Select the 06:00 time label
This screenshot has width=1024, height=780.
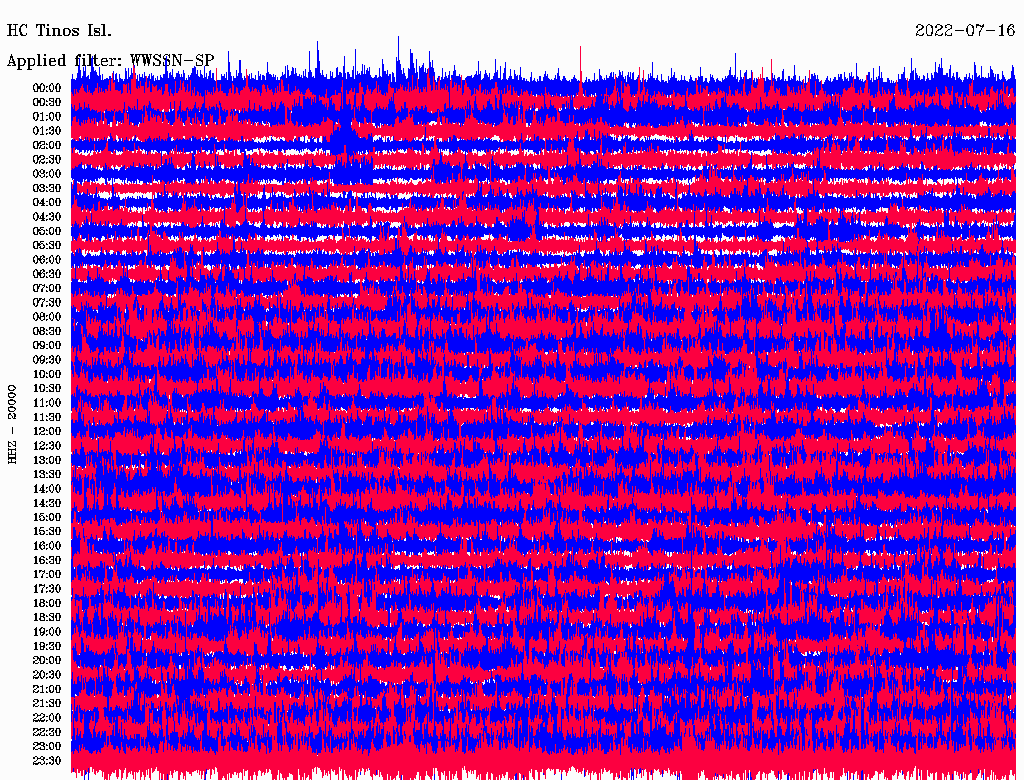coord(47,260)
